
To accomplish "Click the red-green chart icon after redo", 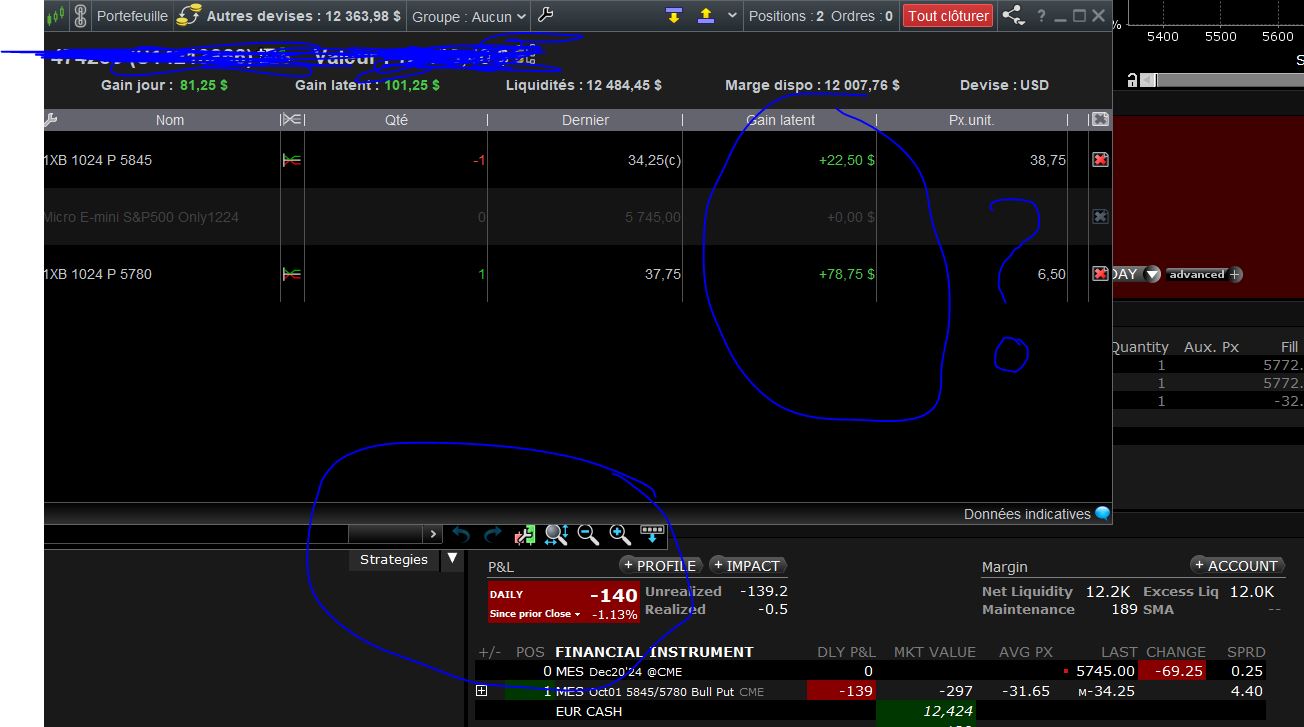I will (x=525, y=535).
